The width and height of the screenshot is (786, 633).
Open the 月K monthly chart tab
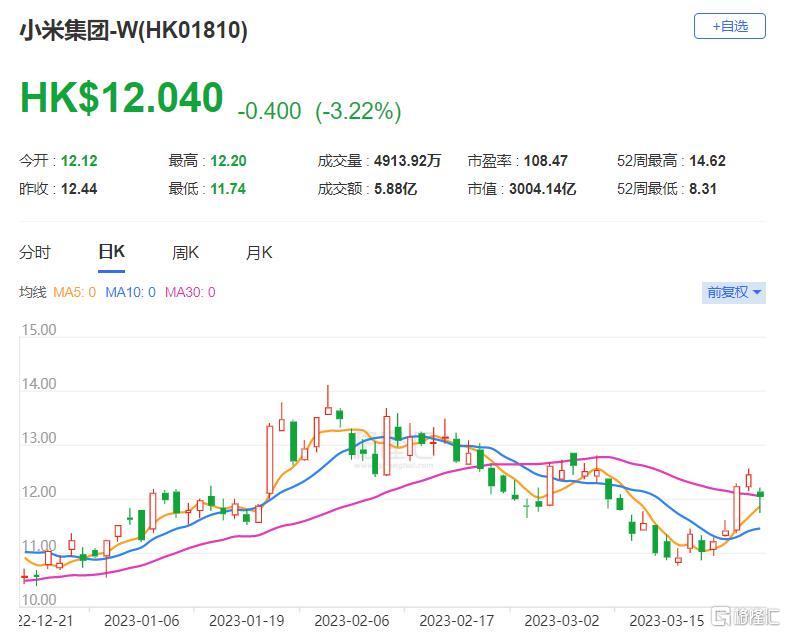point(259,252)
